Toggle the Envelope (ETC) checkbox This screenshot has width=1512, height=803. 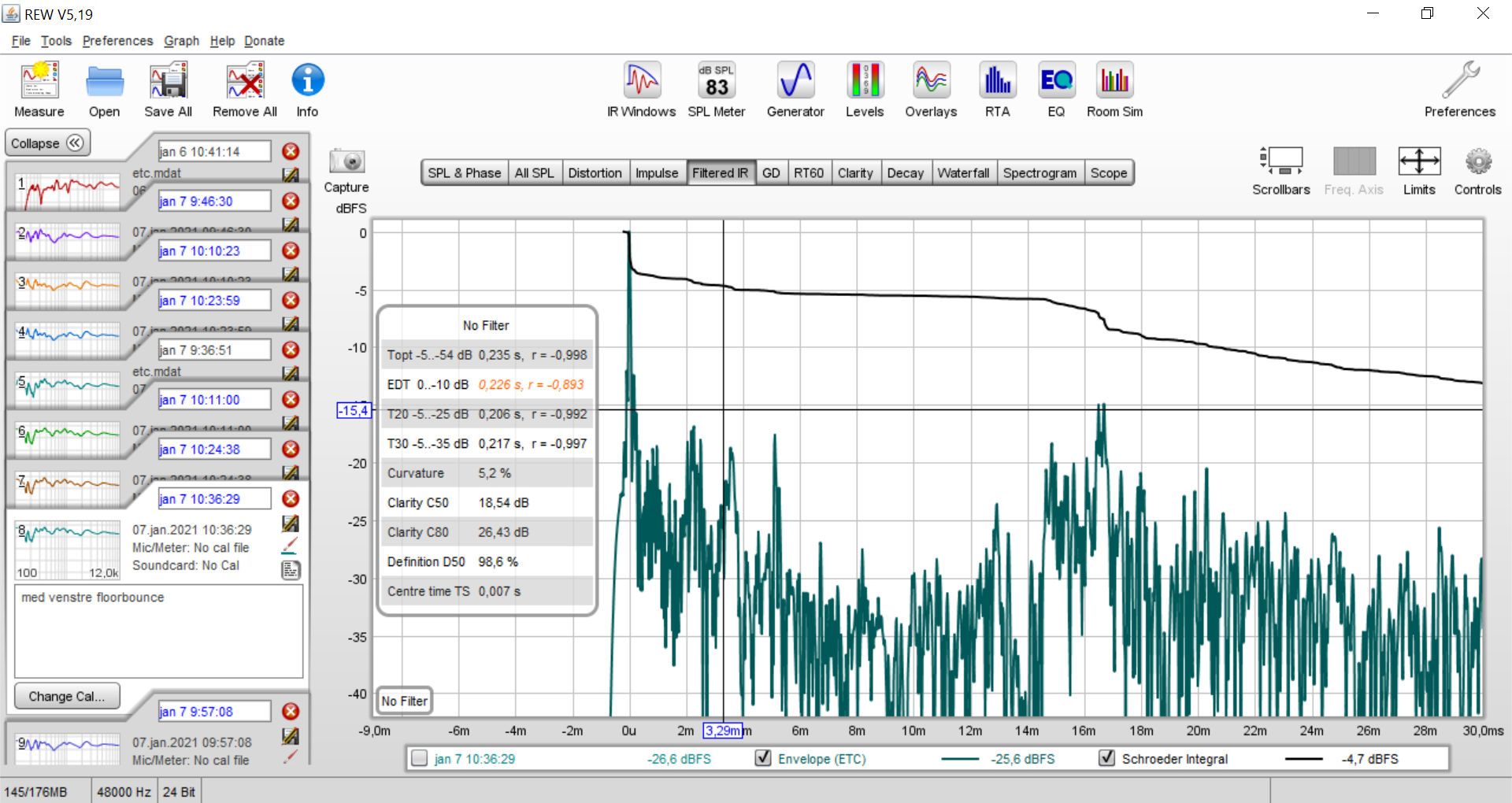(762, 758)
